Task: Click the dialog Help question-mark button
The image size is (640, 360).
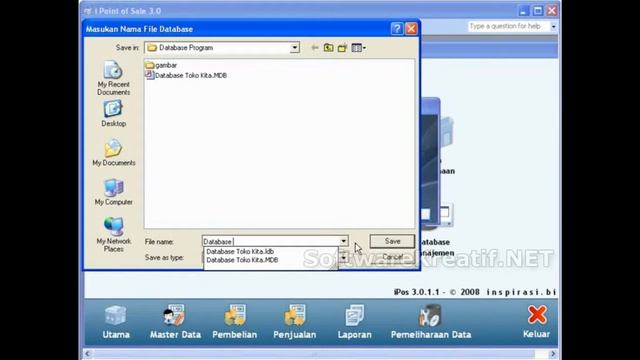Action: pos(396,29)
